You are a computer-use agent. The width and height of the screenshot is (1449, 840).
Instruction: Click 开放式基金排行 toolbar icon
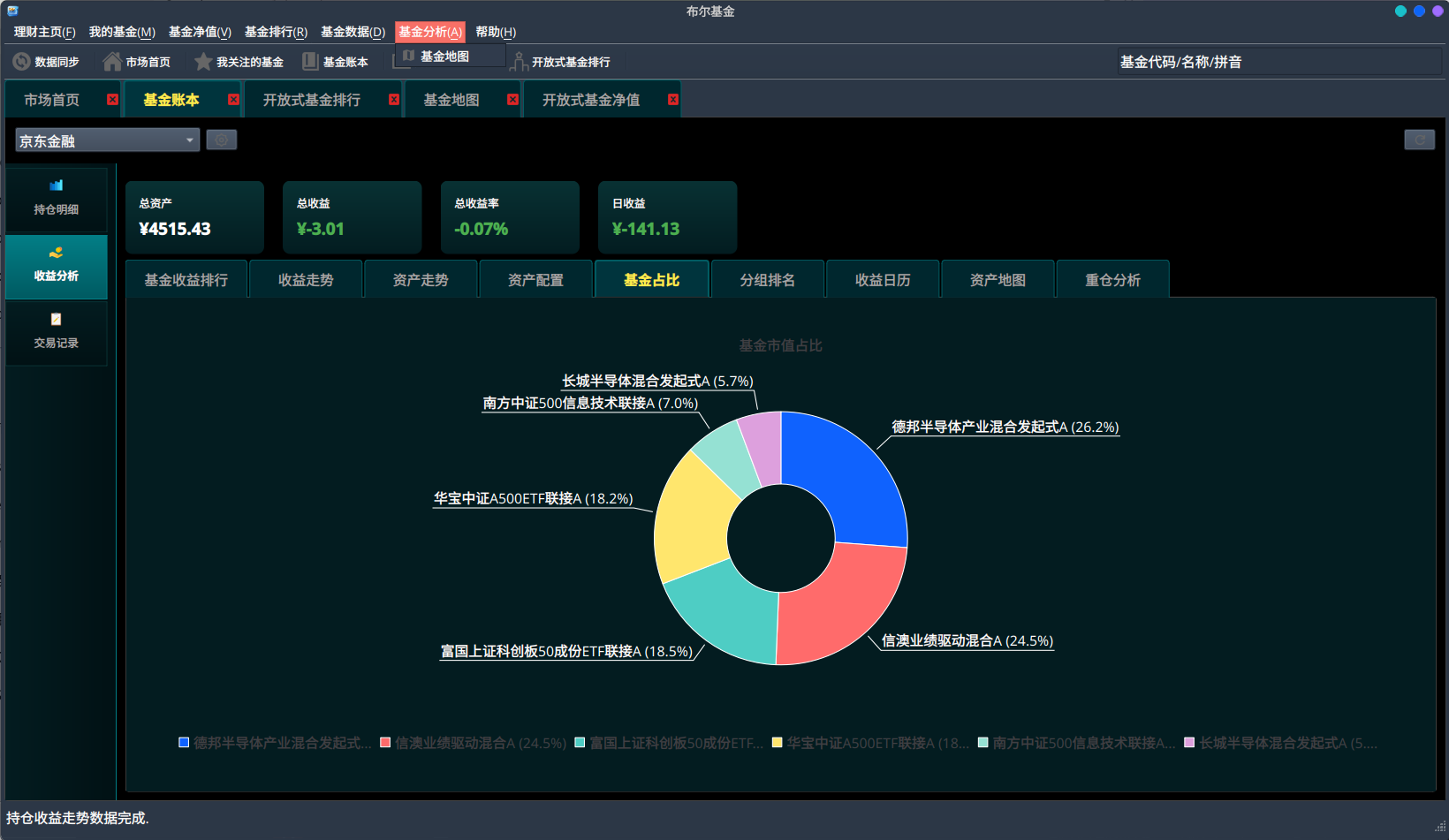point(520,62)
